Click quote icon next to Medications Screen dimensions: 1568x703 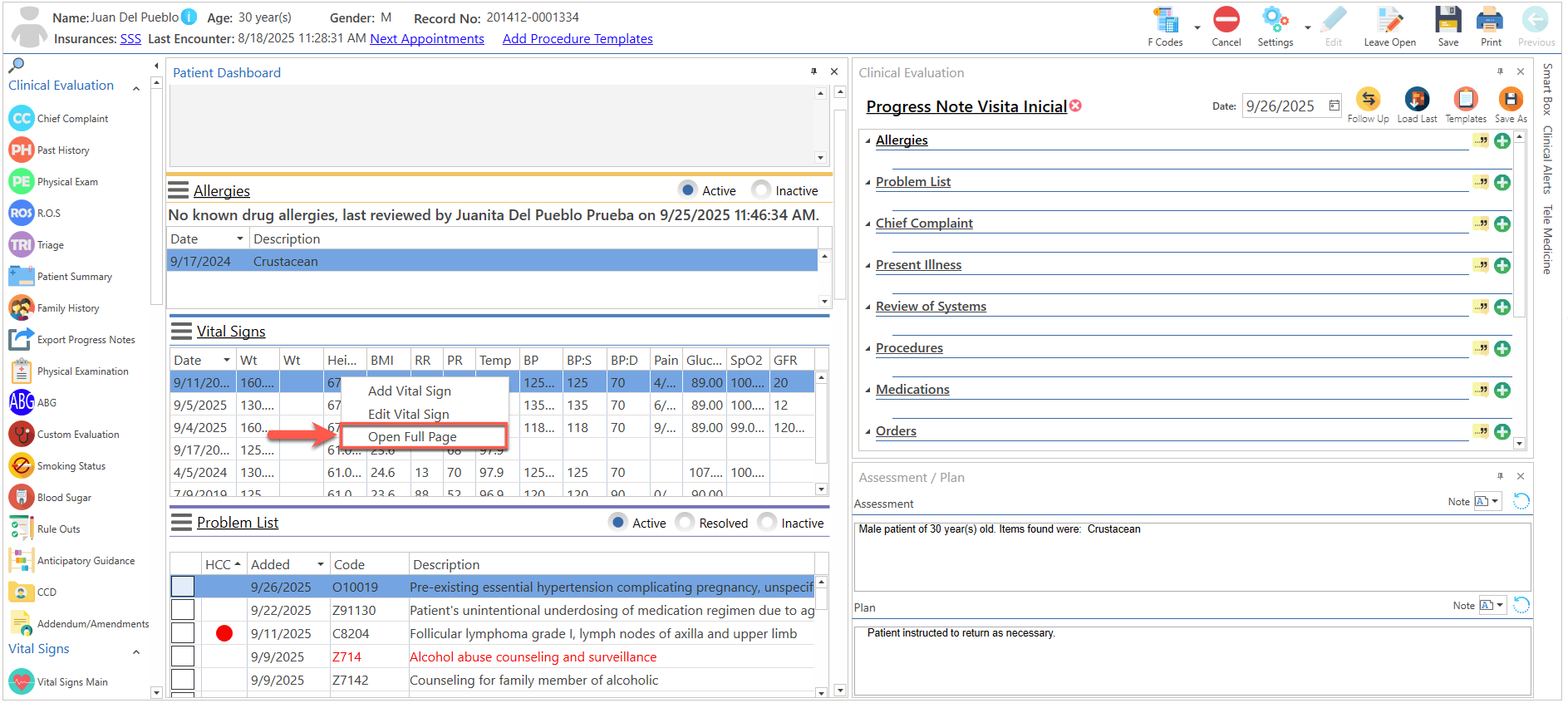(x=1482, y=390)
